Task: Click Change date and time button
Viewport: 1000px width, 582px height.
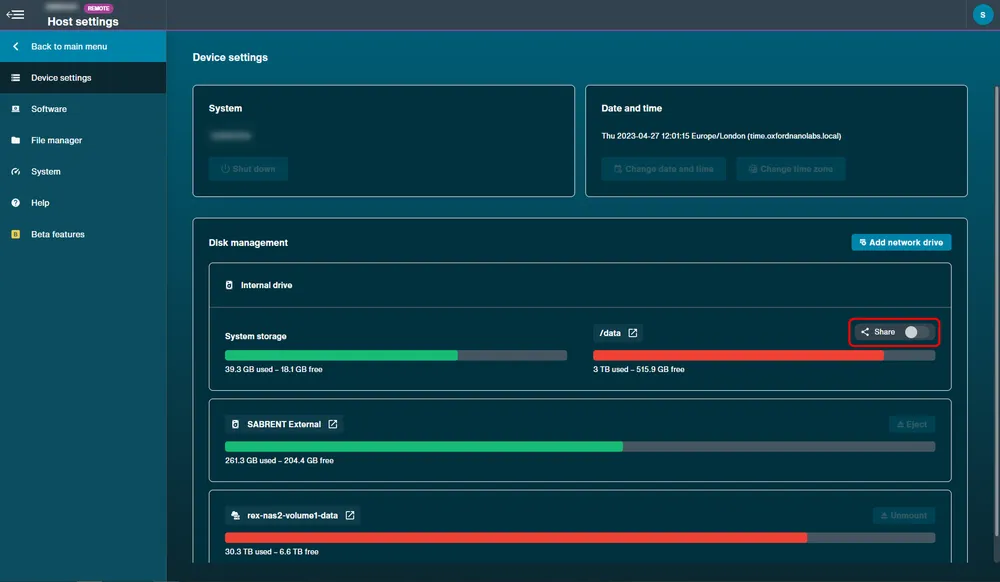Action: [663, 169]
